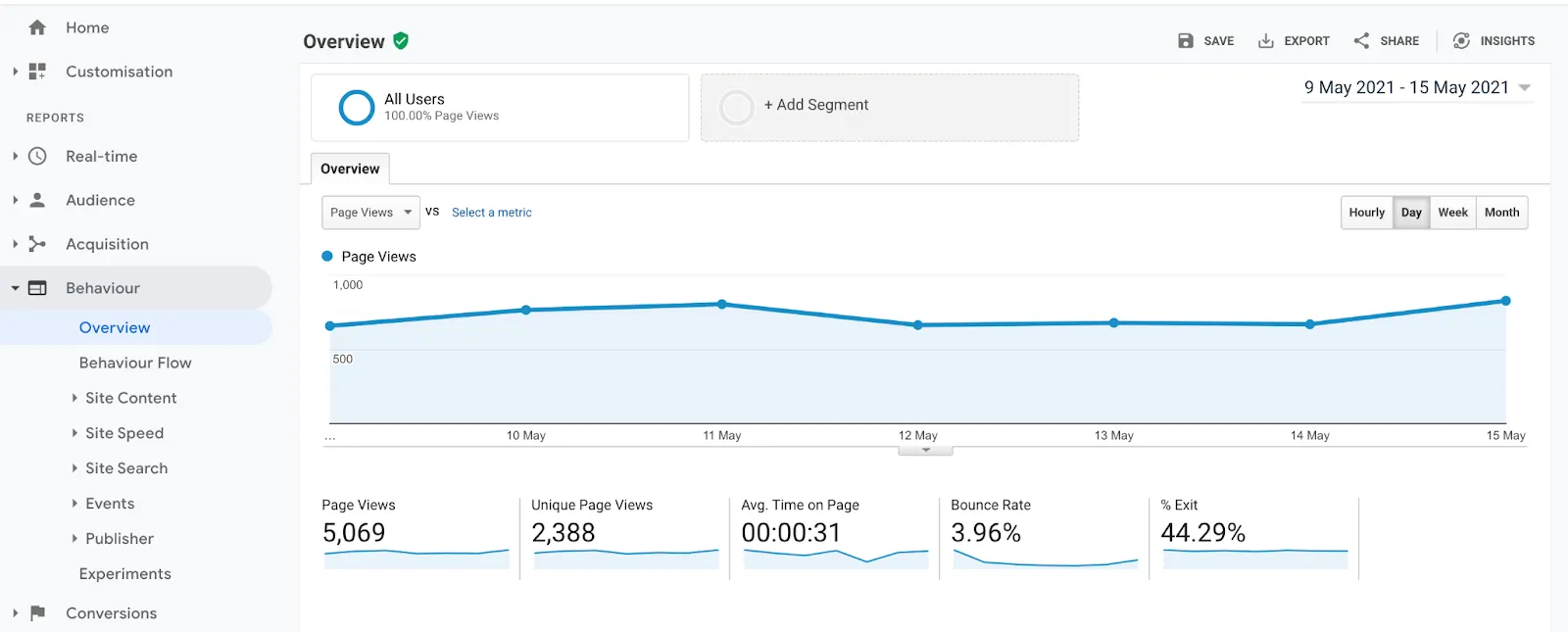This screenshot has height=632, width=1568.
Task: Switch chart to Hourly view
Action: pyautogui.click(x=1366, y=213)
